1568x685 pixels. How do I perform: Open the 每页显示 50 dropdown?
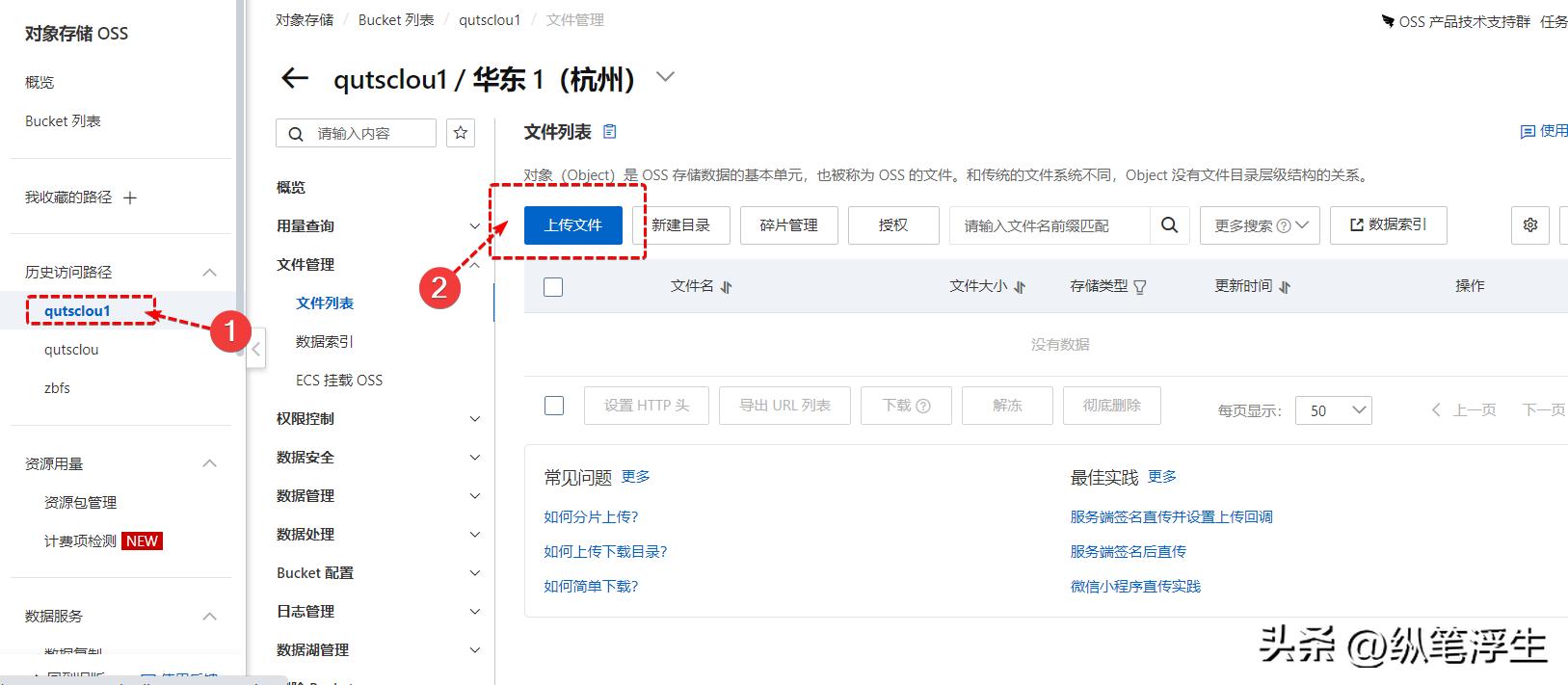click(1334, 410)
